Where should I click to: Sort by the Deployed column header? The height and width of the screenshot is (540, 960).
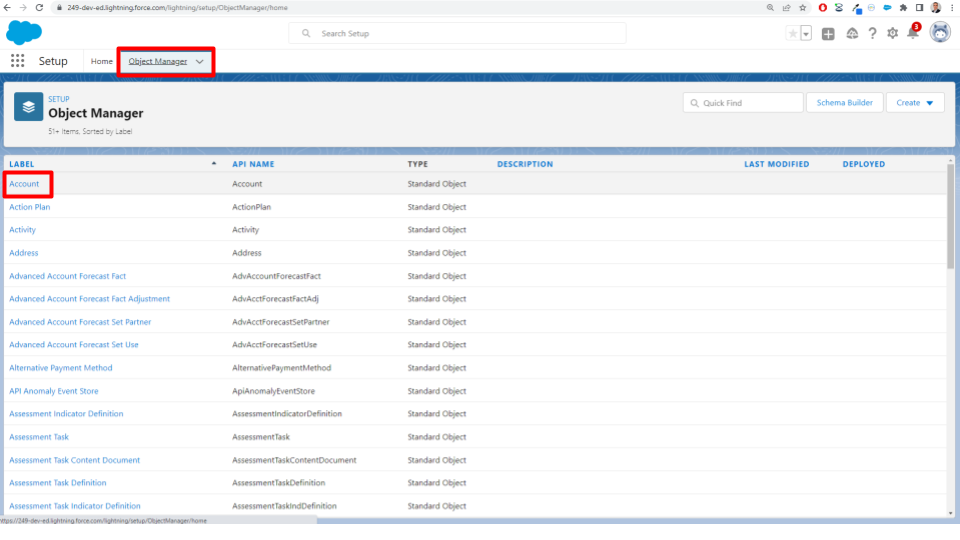point(863,164)
